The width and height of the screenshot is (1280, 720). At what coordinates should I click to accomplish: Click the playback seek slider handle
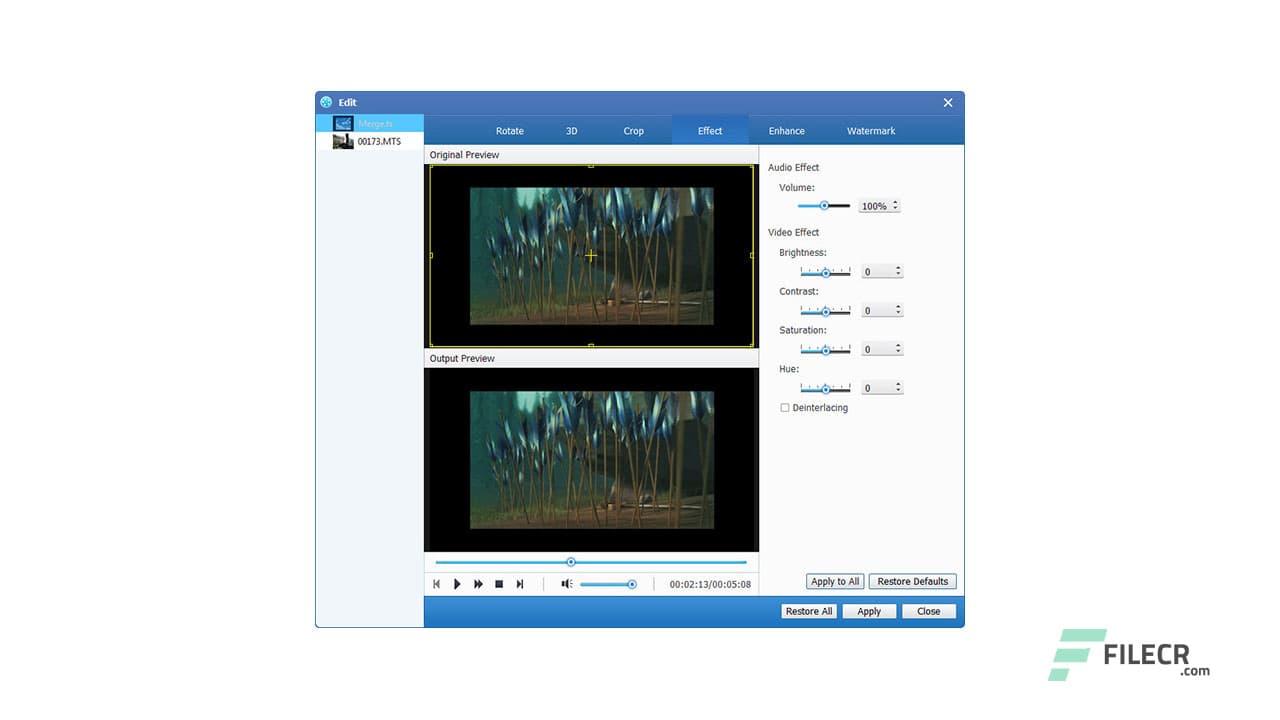(x=571, y=562)
